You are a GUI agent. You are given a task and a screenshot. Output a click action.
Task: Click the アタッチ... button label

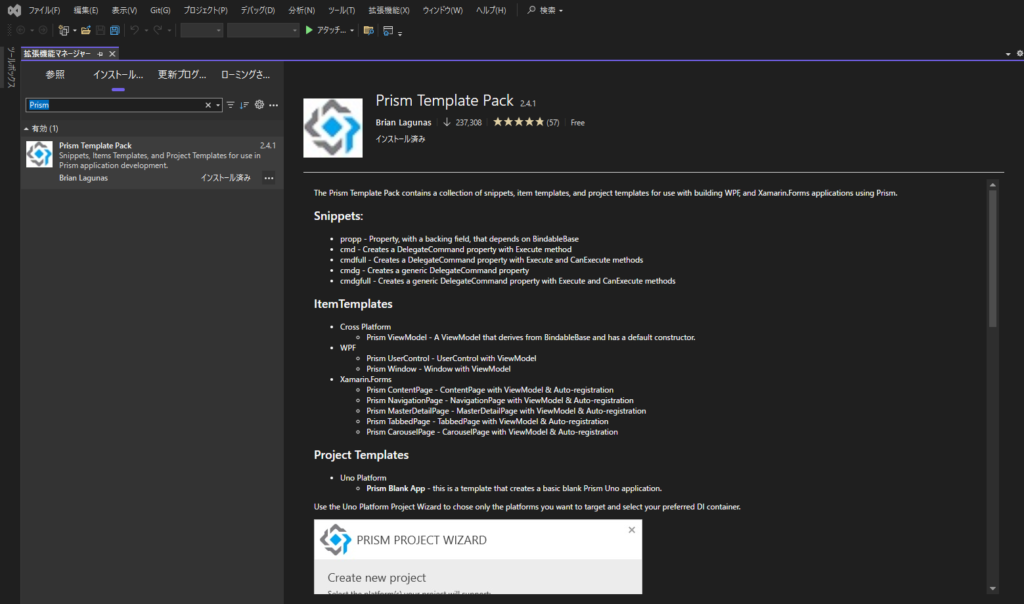pyautogui.click(x=331, y=30)
